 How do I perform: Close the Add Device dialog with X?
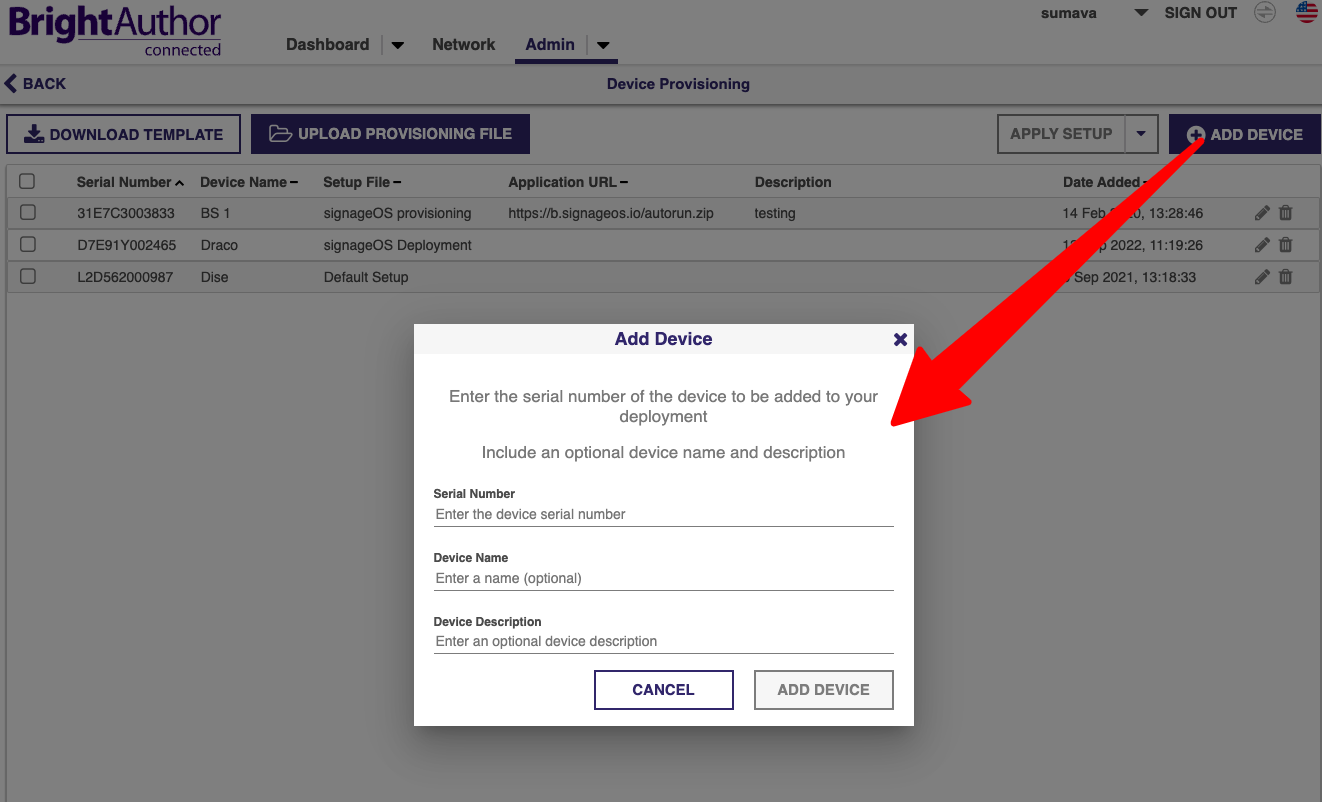tap(900, 340)
